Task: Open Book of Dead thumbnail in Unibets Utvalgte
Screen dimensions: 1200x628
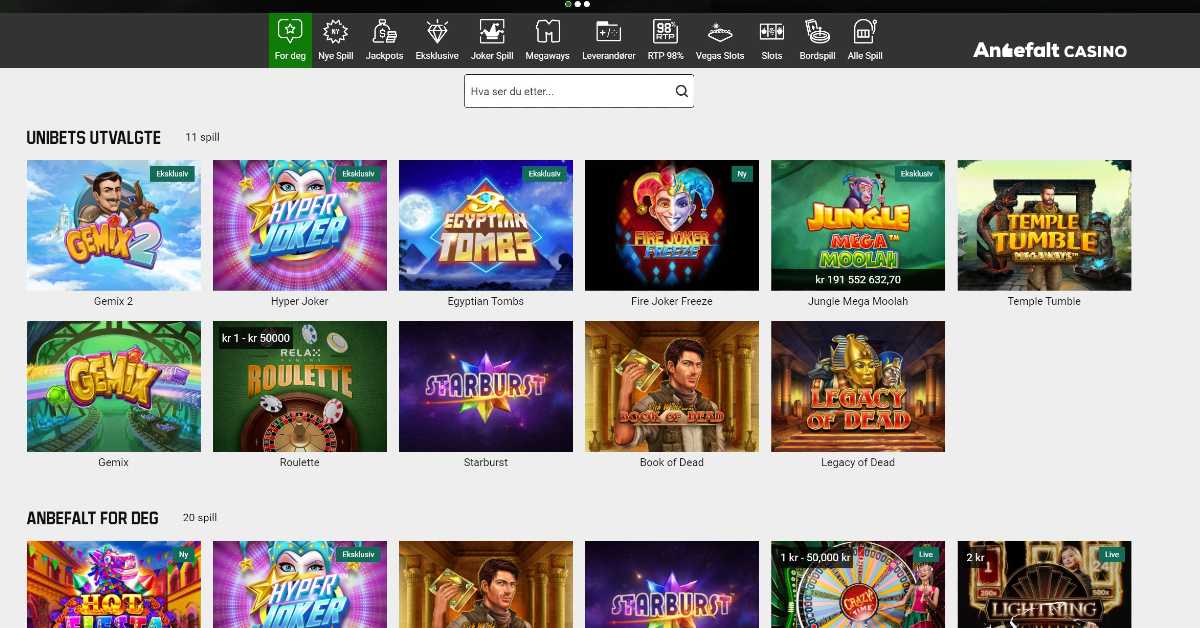Action: coord(672,386)
